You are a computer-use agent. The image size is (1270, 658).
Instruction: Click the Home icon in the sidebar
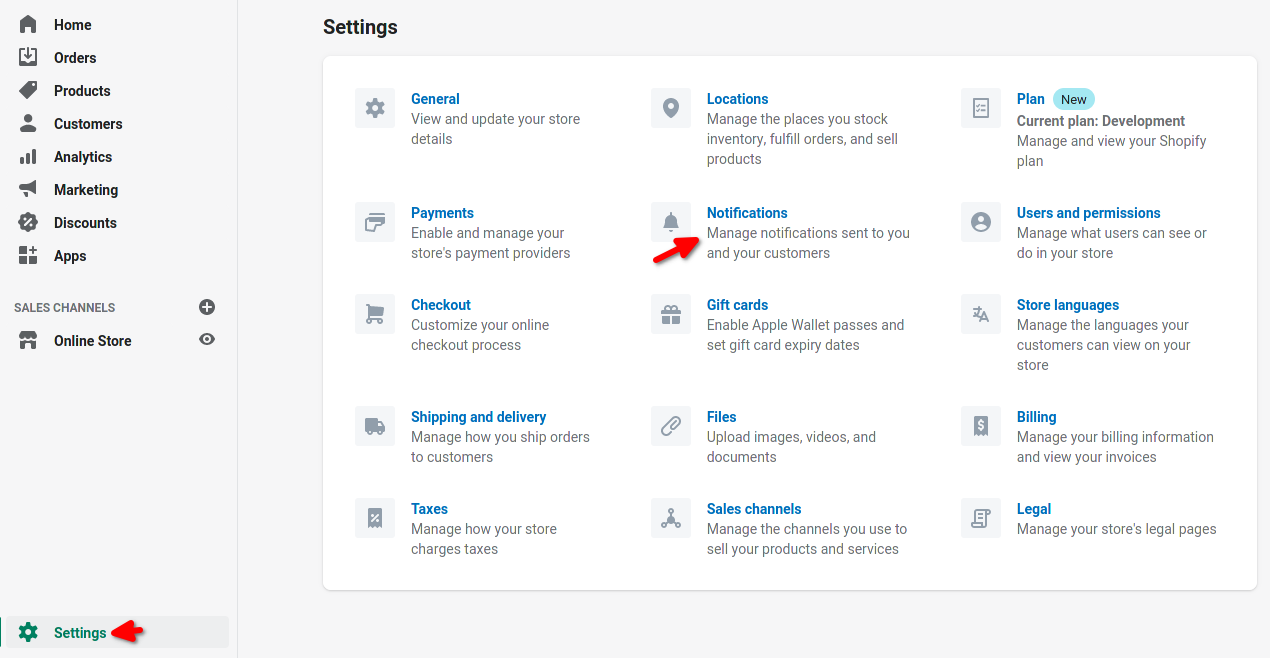click(x=28, y=23)
